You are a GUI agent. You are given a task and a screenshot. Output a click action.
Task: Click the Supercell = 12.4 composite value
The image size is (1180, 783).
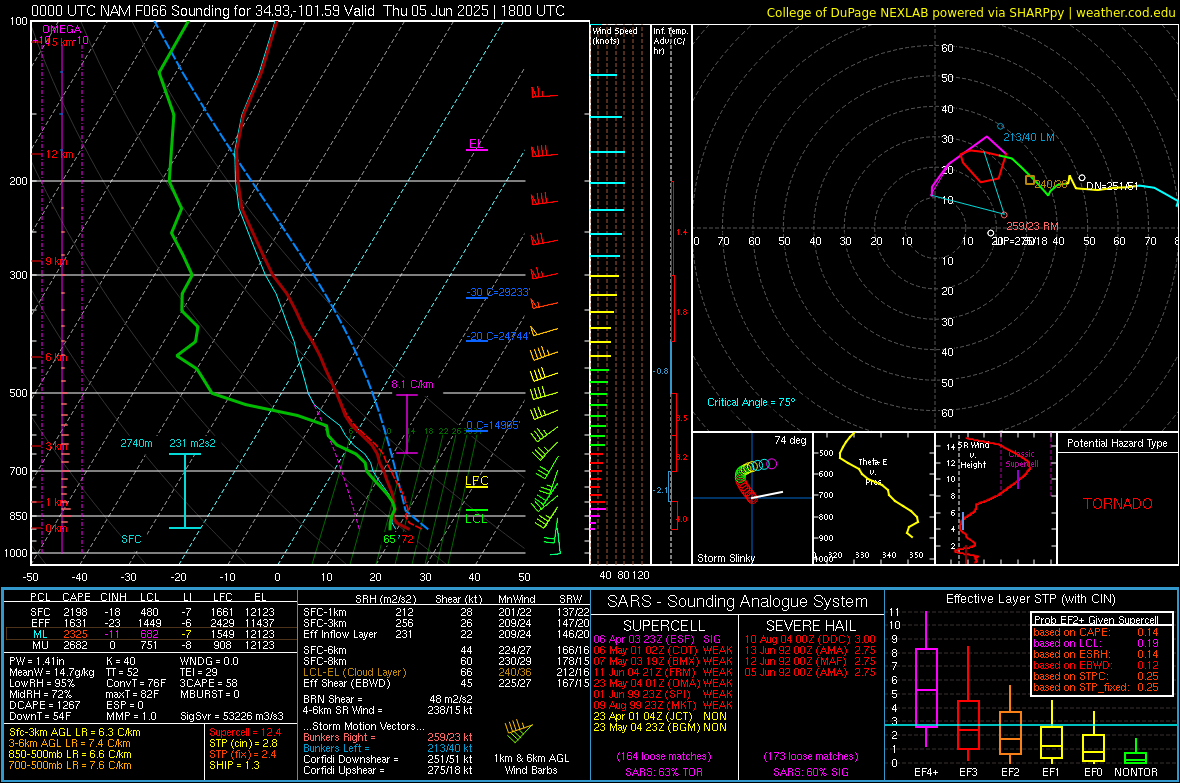click(x=245, y=732)
